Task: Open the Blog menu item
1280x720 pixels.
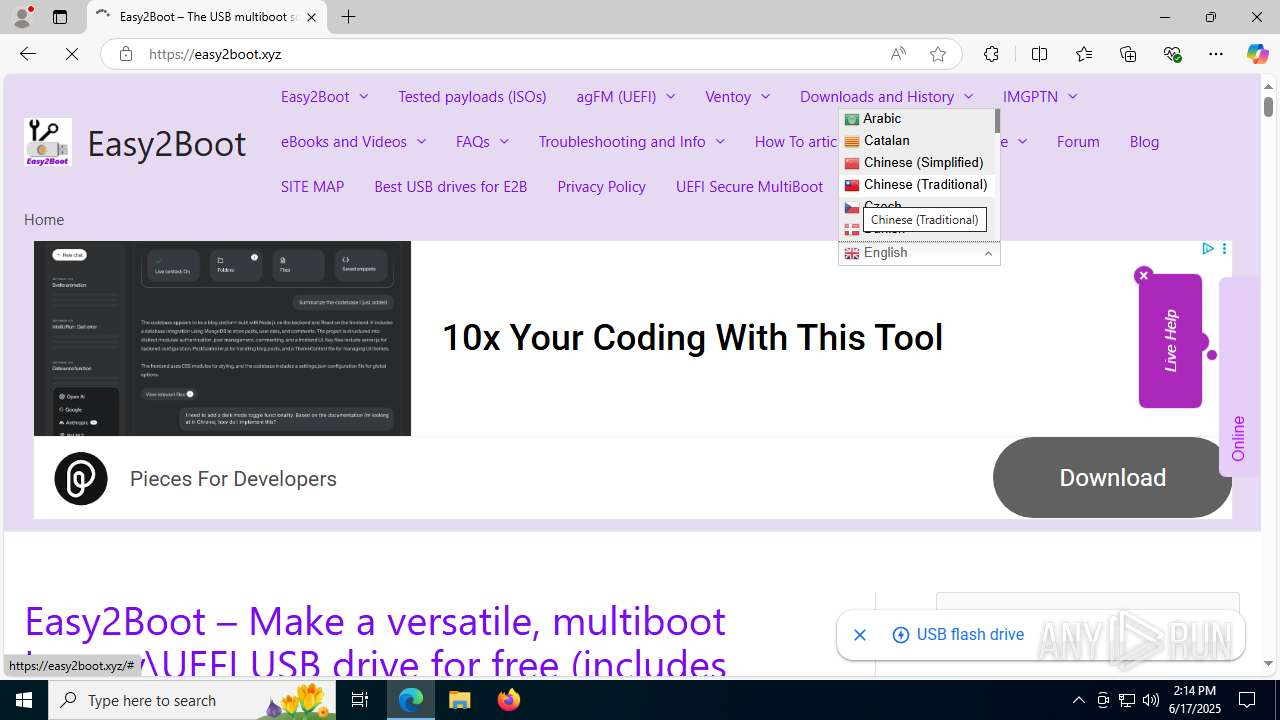Action: pyautogui.click(x=1144, y=141)
